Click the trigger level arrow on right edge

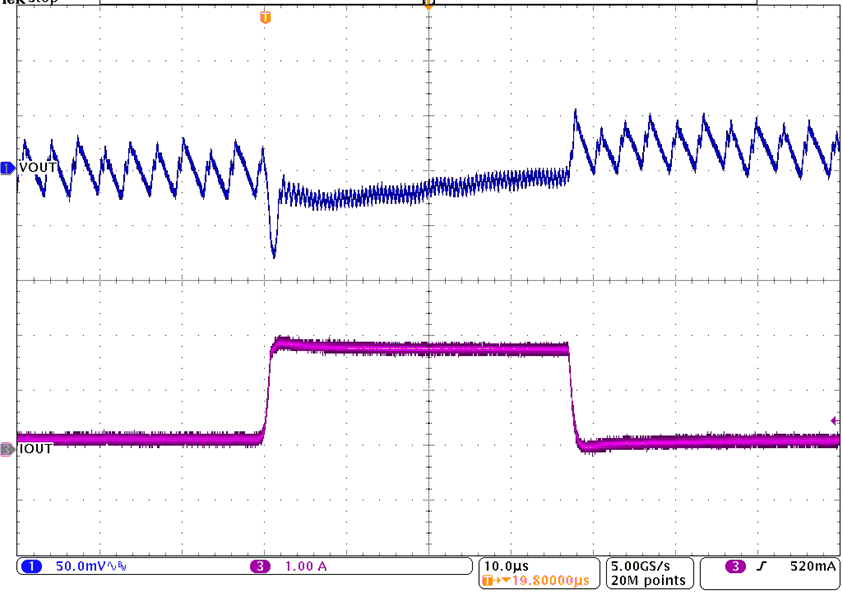pos(834,420)
